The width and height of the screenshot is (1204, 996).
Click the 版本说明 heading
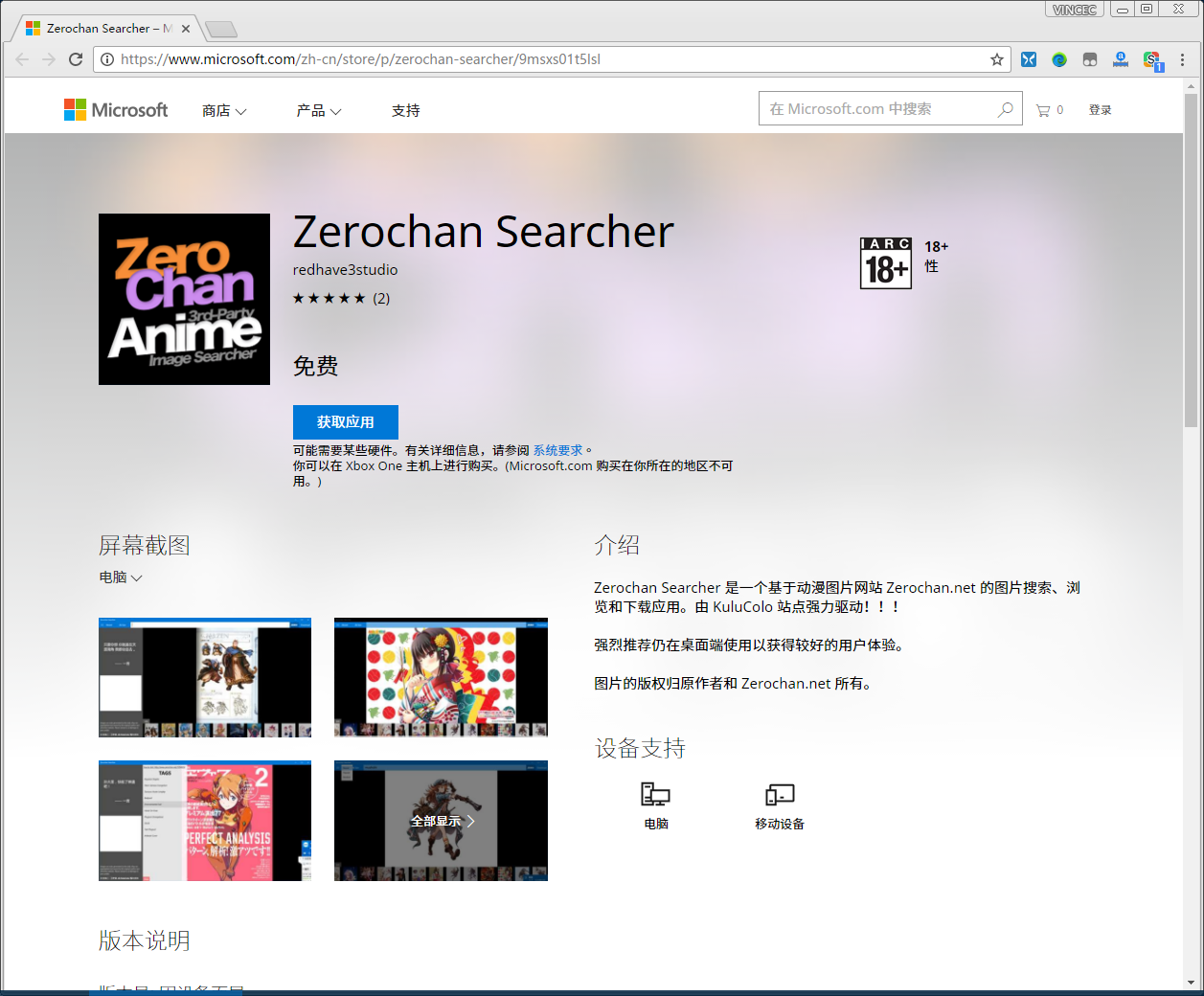[145, 940]
